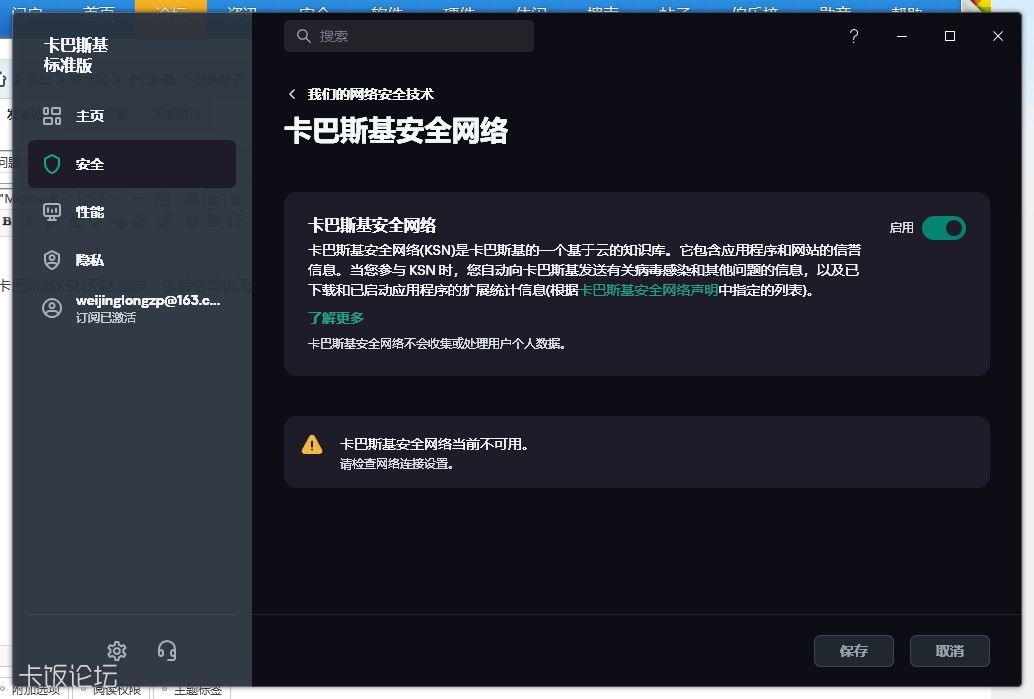1034x699 pixels.
Task: Click the Performance monitor icon
Action: pos(52,212)
